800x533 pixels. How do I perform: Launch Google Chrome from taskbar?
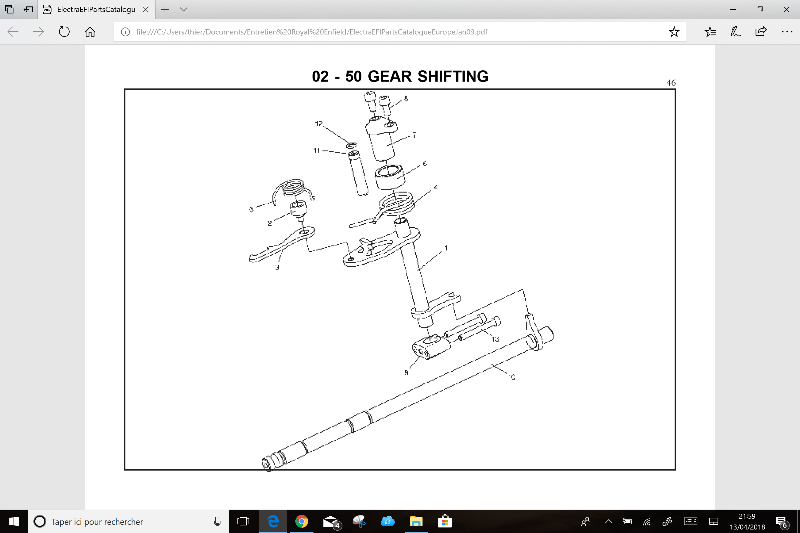302,521
